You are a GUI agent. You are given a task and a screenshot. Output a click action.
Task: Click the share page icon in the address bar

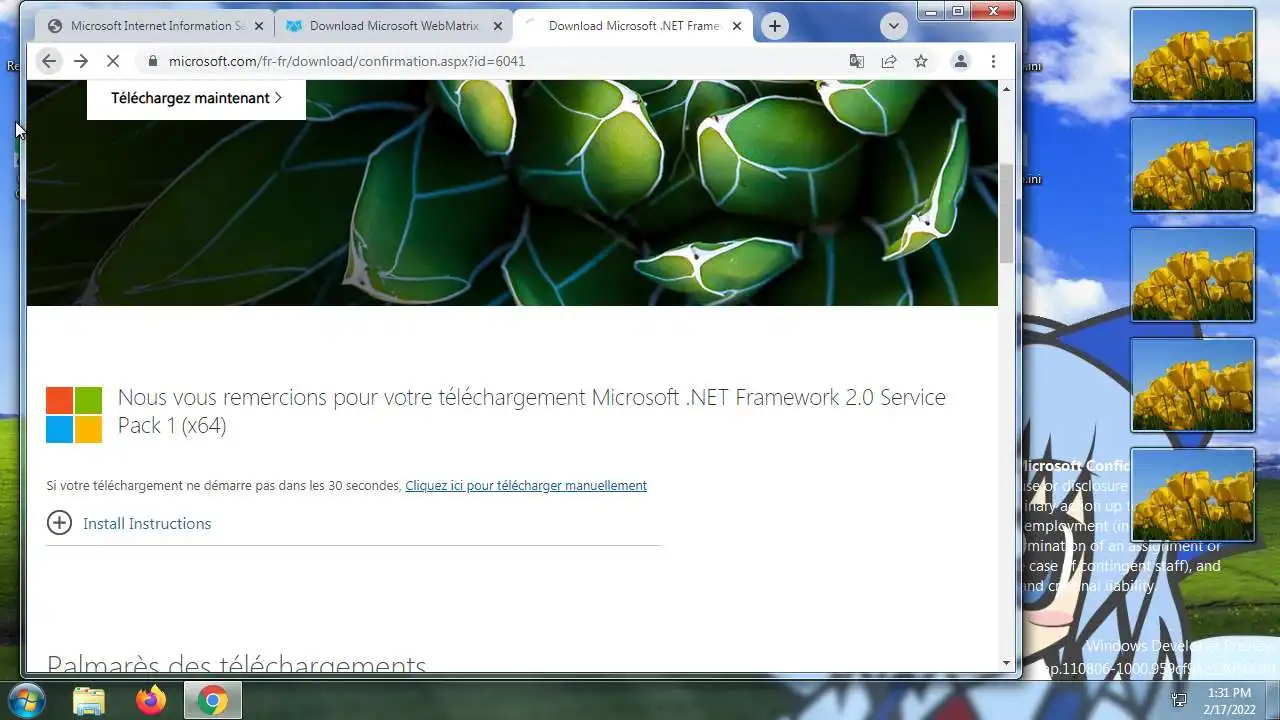pyautogui.click(x=889, y=61)
